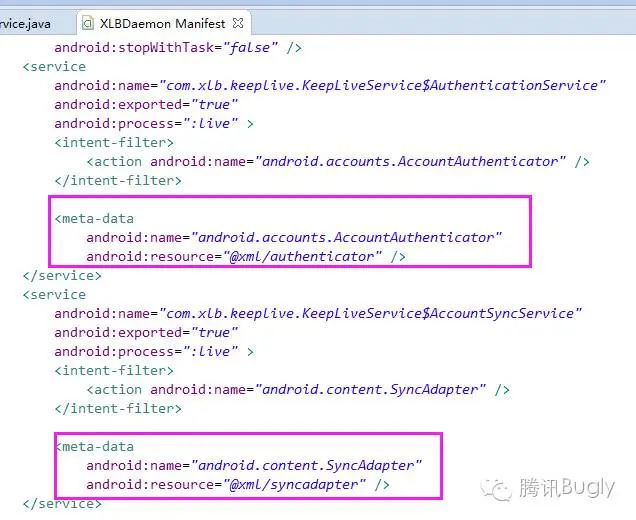The height and width of the screenshot is (520, 636).
Task: Click the second opening service tag
Action: [x=54, y=294]
